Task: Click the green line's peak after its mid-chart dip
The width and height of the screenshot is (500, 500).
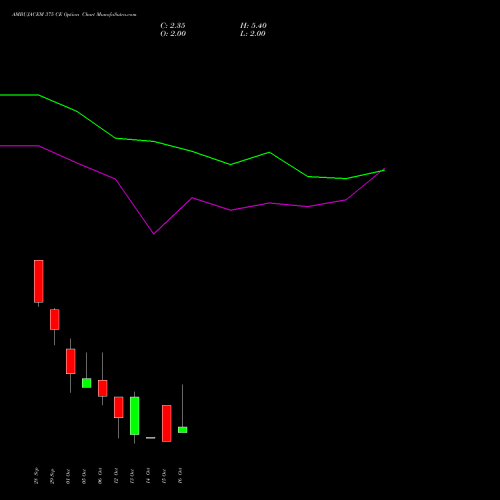Action: pos(269,152)
